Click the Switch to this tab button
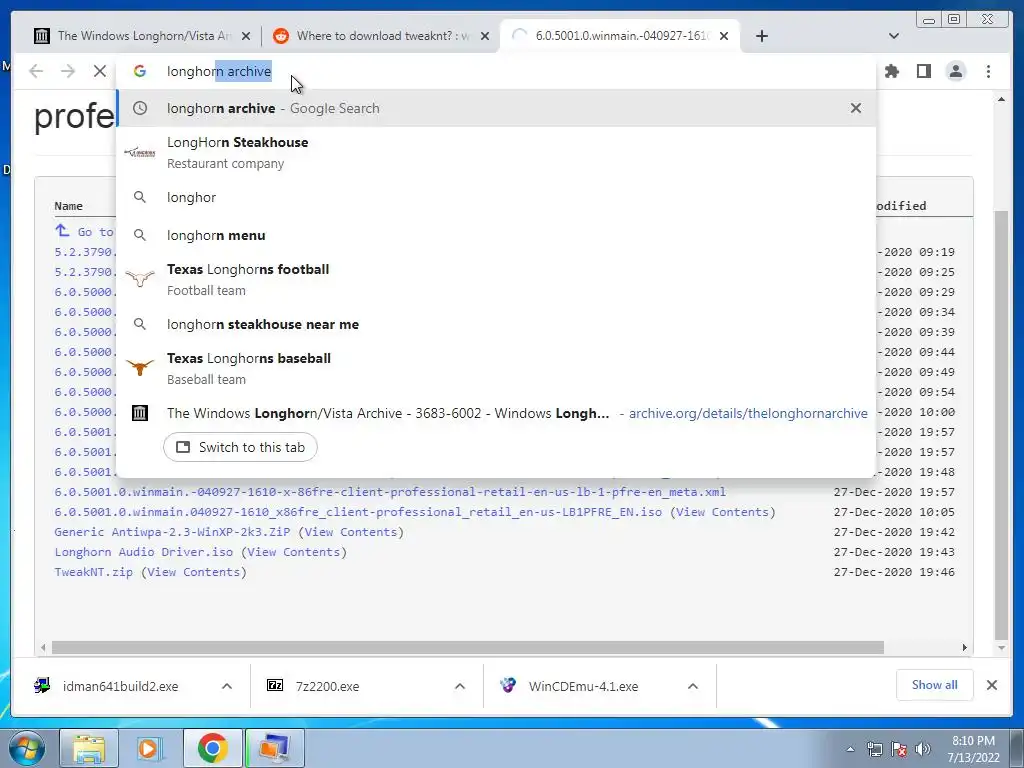1024x768 pixels. click(240, 447)
